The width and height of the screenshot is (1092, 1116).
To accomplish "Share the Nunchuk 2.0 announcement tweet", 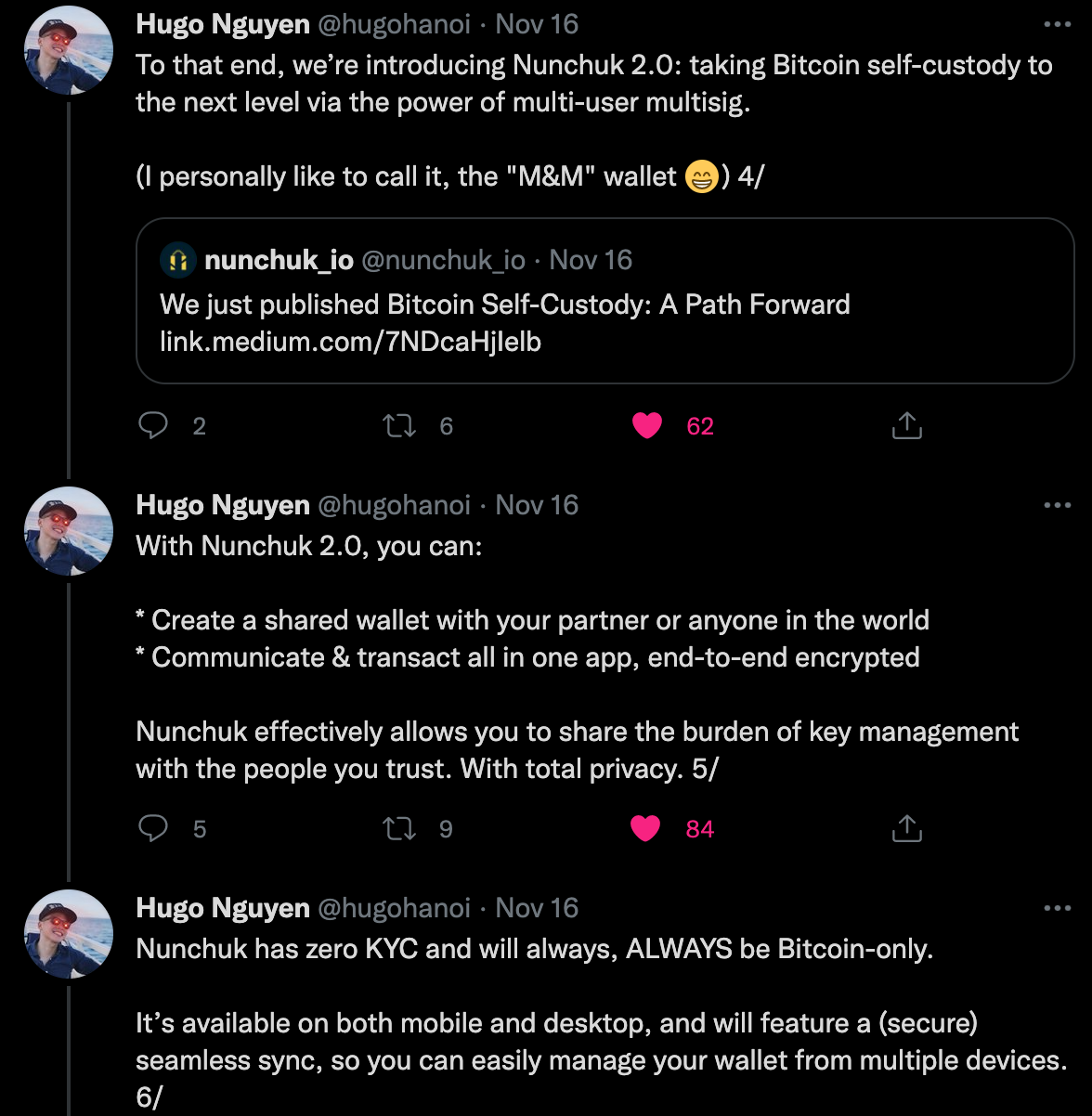I will tap(906, 425).
